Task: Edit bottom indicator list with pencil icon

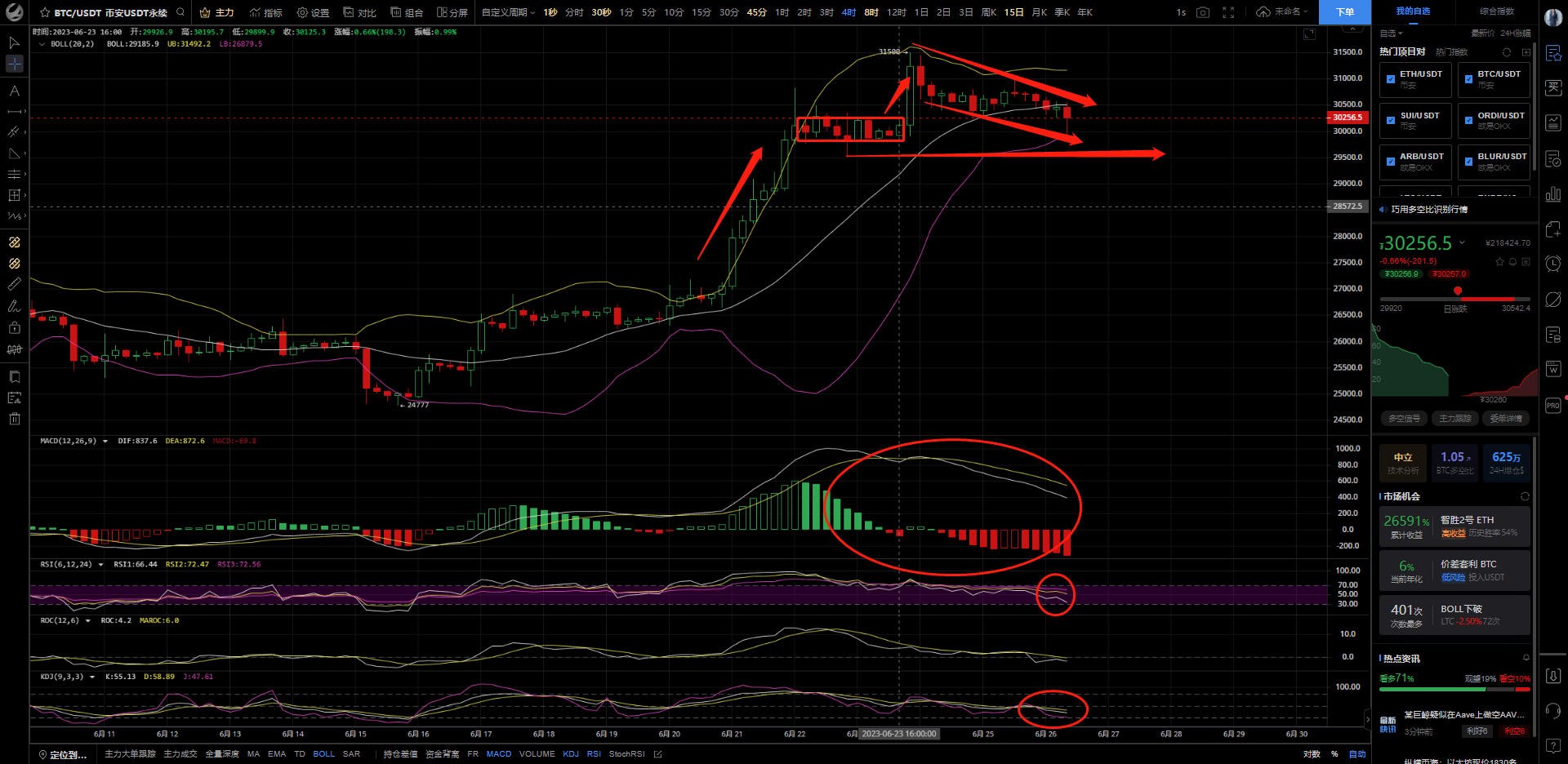Action: (x=658, y=754)
